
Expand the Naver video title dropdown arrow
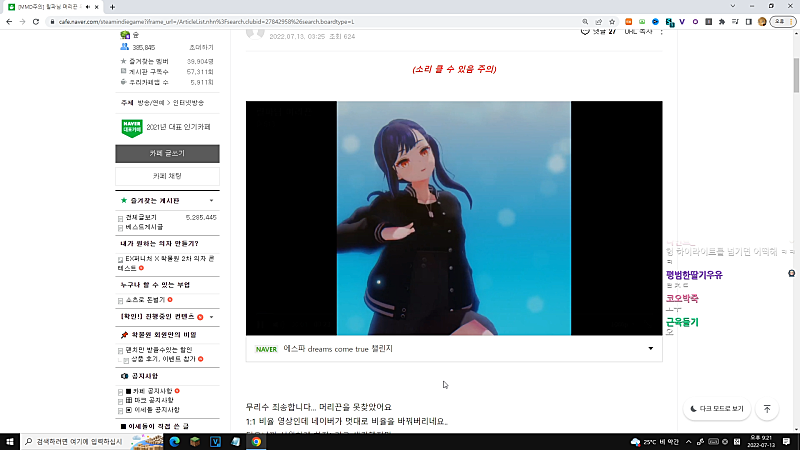point(651,348)
